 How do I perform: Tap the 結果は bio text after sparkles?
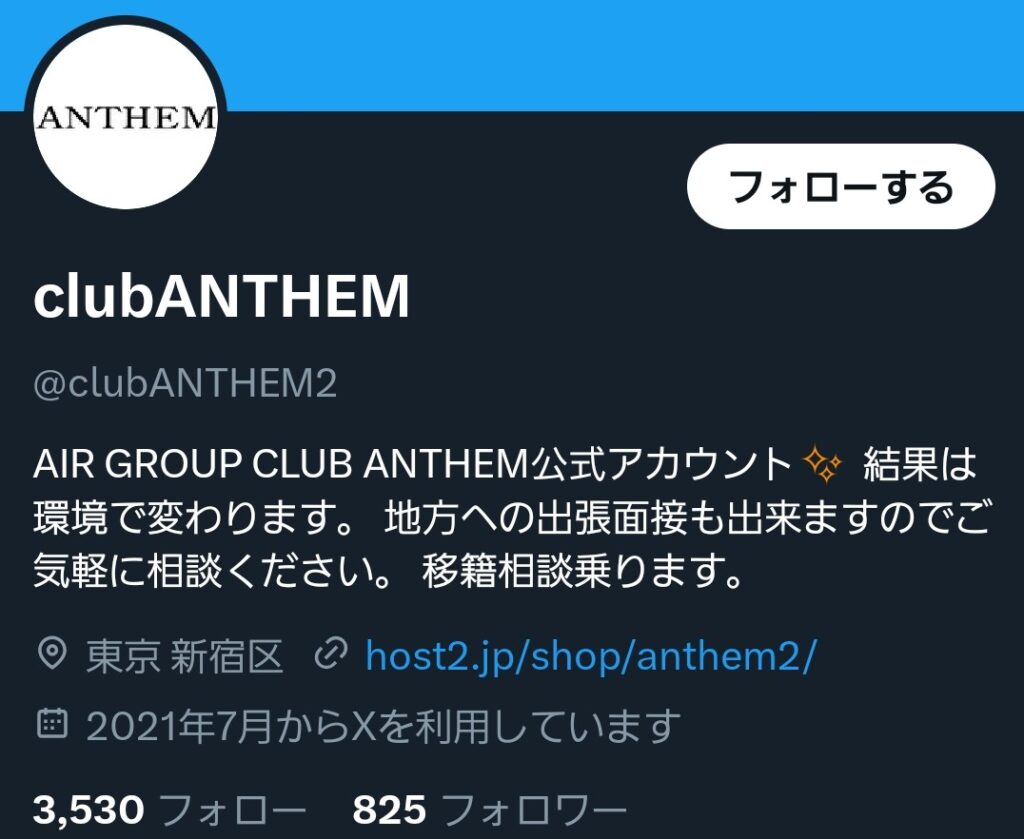(920, 464)
